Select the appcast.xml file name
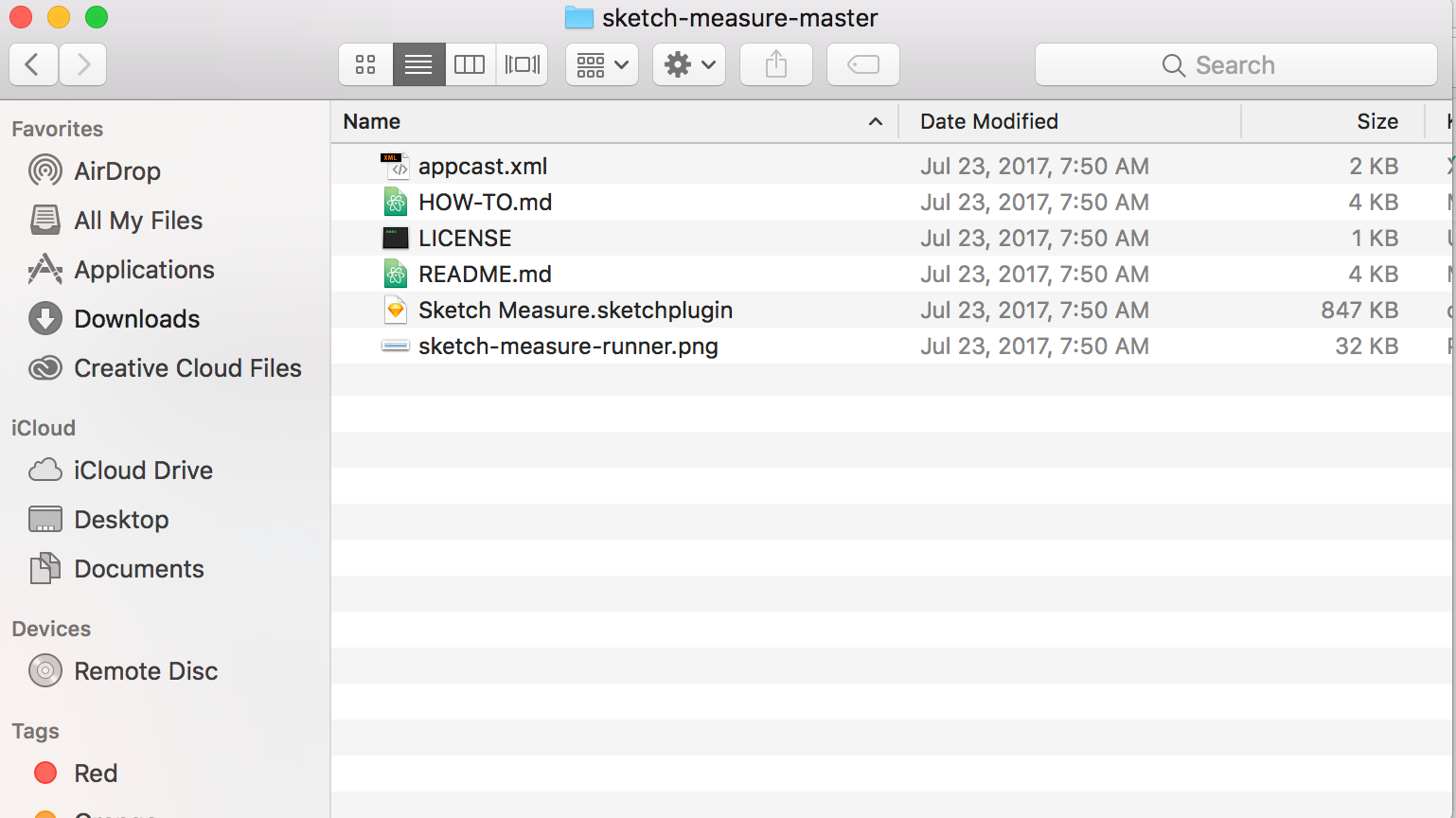Image resolution: width=1456 pixels, height=818 pixels. 483,166
